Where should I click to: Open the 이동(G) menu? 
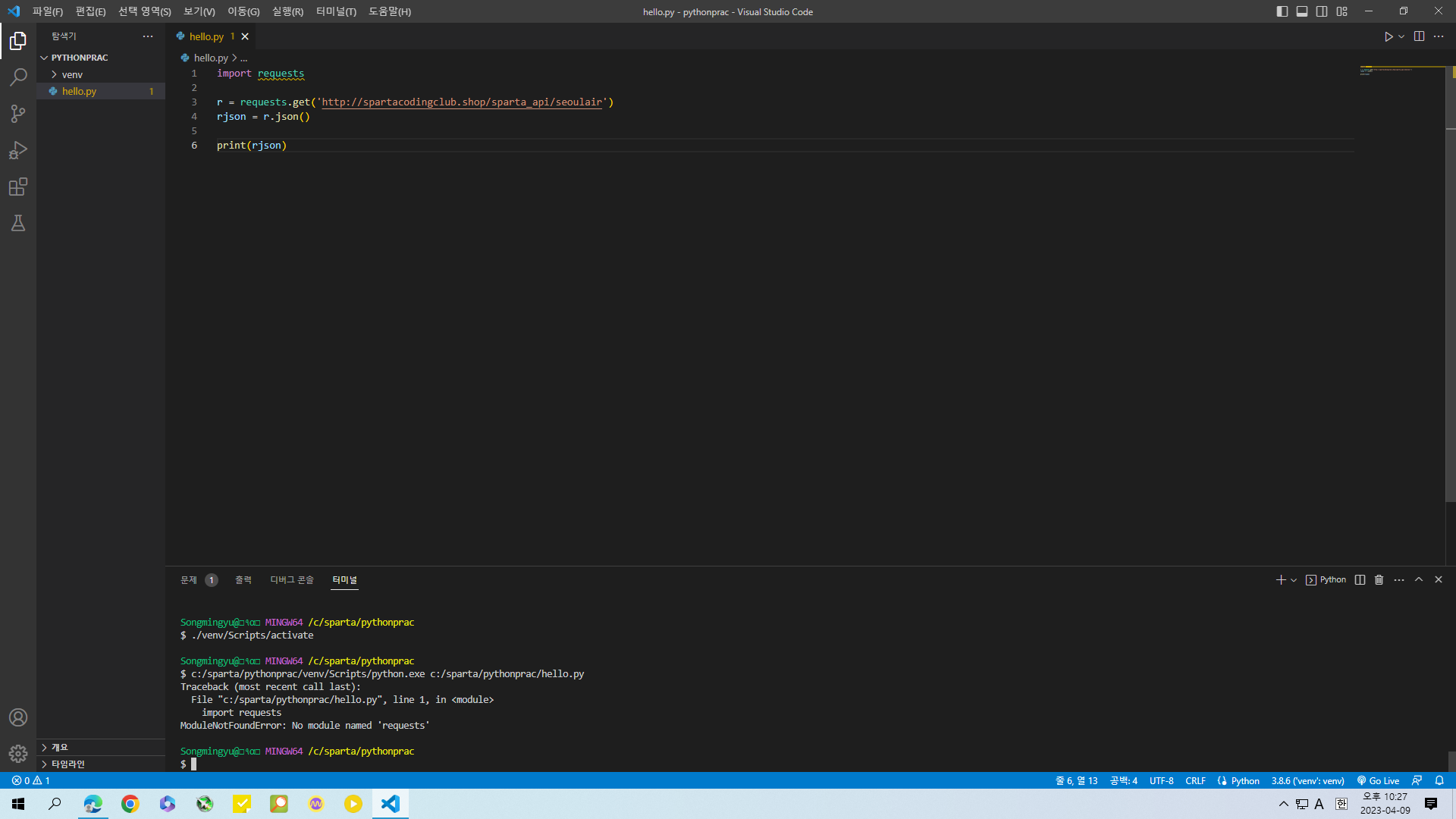[x=243, y=11]
